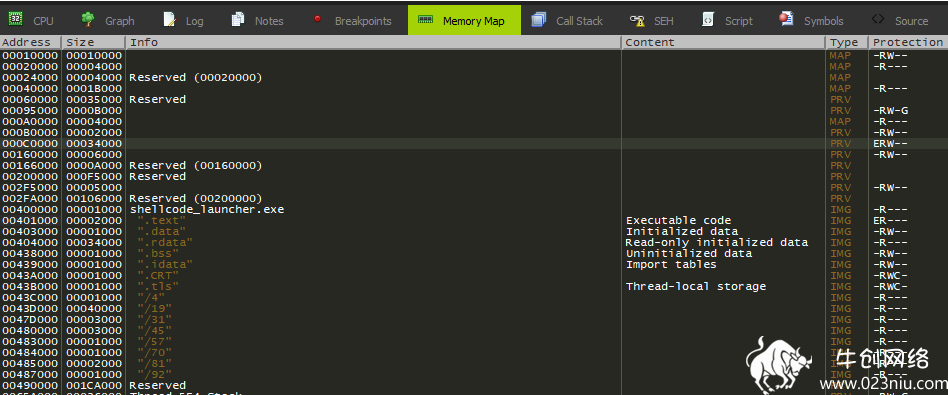Click the Source tab code-brackets icon
This screenshot has height=395, width=948.
[877, 19]
